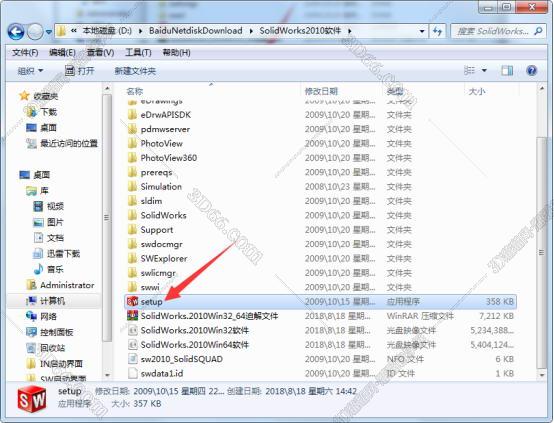The width and height of the screenshot is (554, 423).
Task: Select the sldim folder icon
Action: [x=132, y=201]
